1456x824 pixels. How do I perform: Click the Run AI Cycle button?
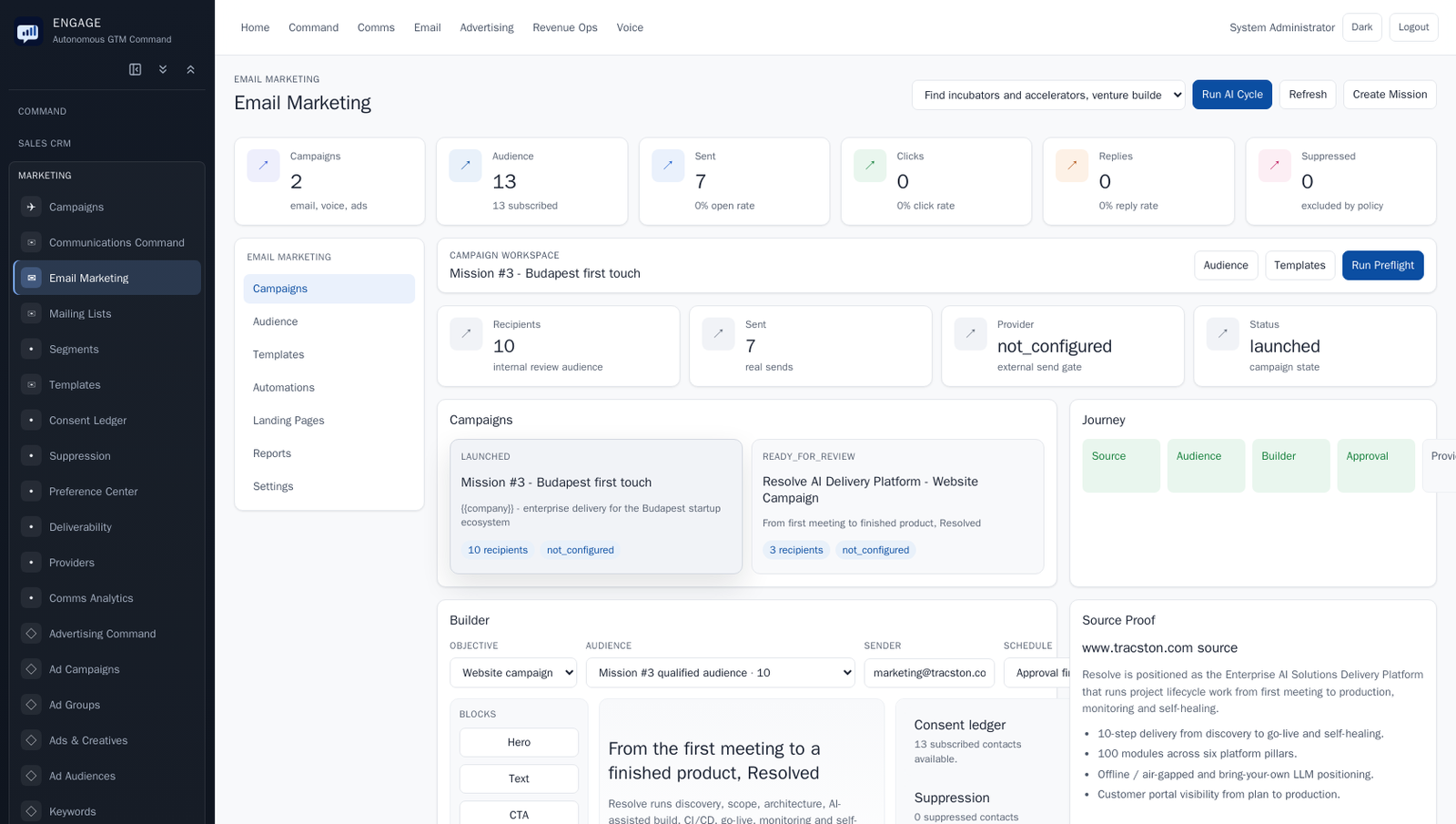[1232, 95]
